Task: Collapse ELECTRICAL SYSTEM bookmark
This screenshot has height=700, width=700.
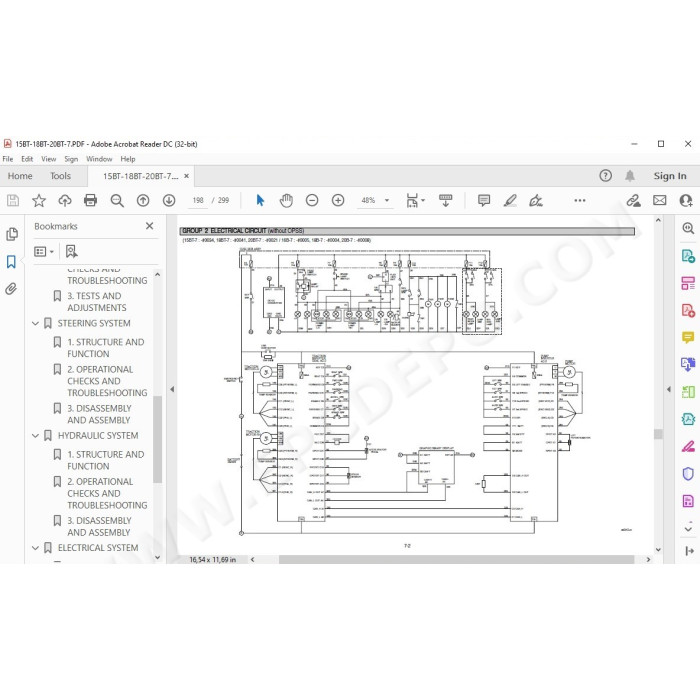Action: (x=35, y=548)
